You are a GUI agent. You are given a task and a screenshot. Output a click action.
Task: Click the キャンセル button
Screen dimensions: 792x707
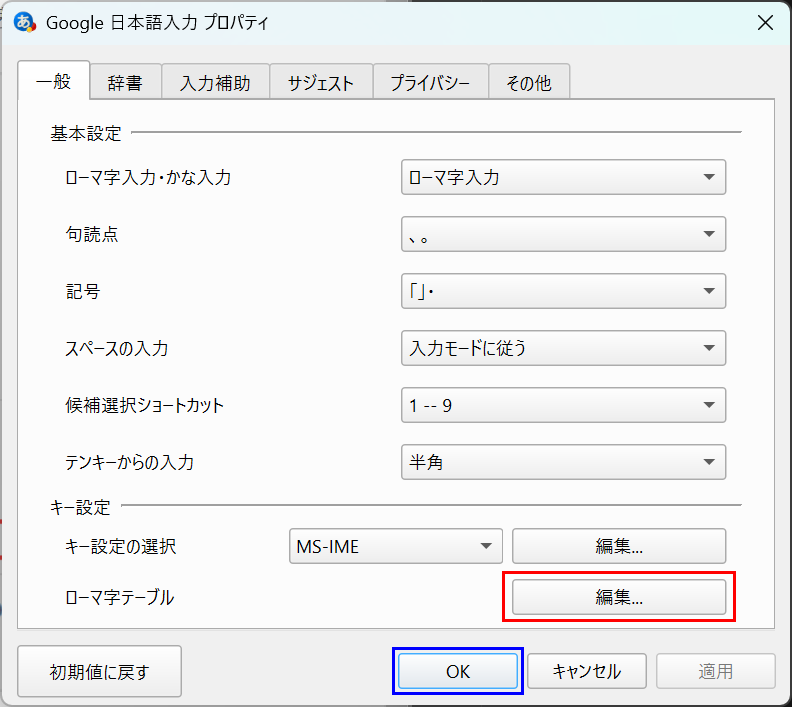[586, 671]
